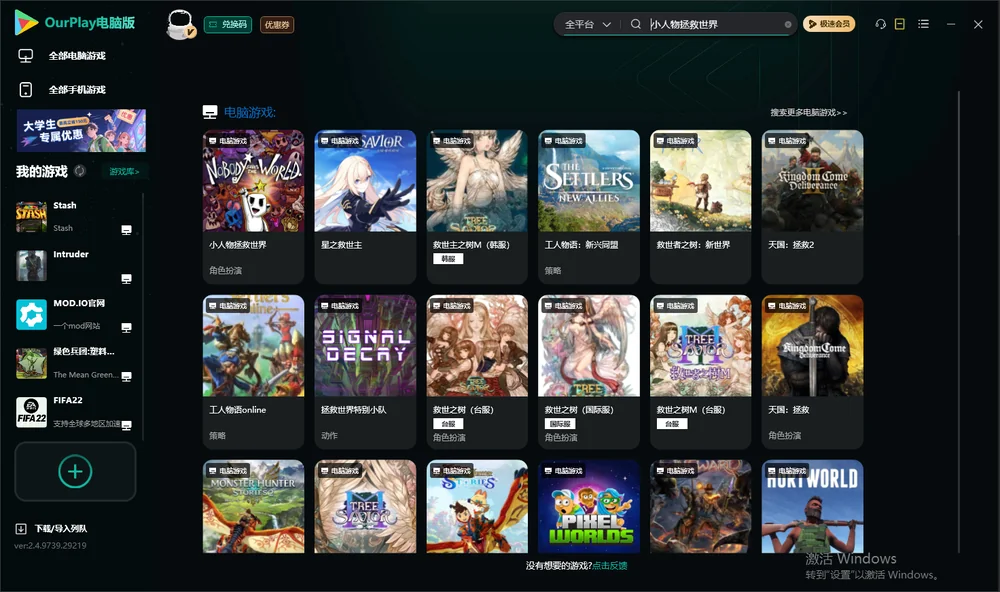The image size is (1000, 592).
Task: Clear the search box text
Action: click(x=788, y=25)
